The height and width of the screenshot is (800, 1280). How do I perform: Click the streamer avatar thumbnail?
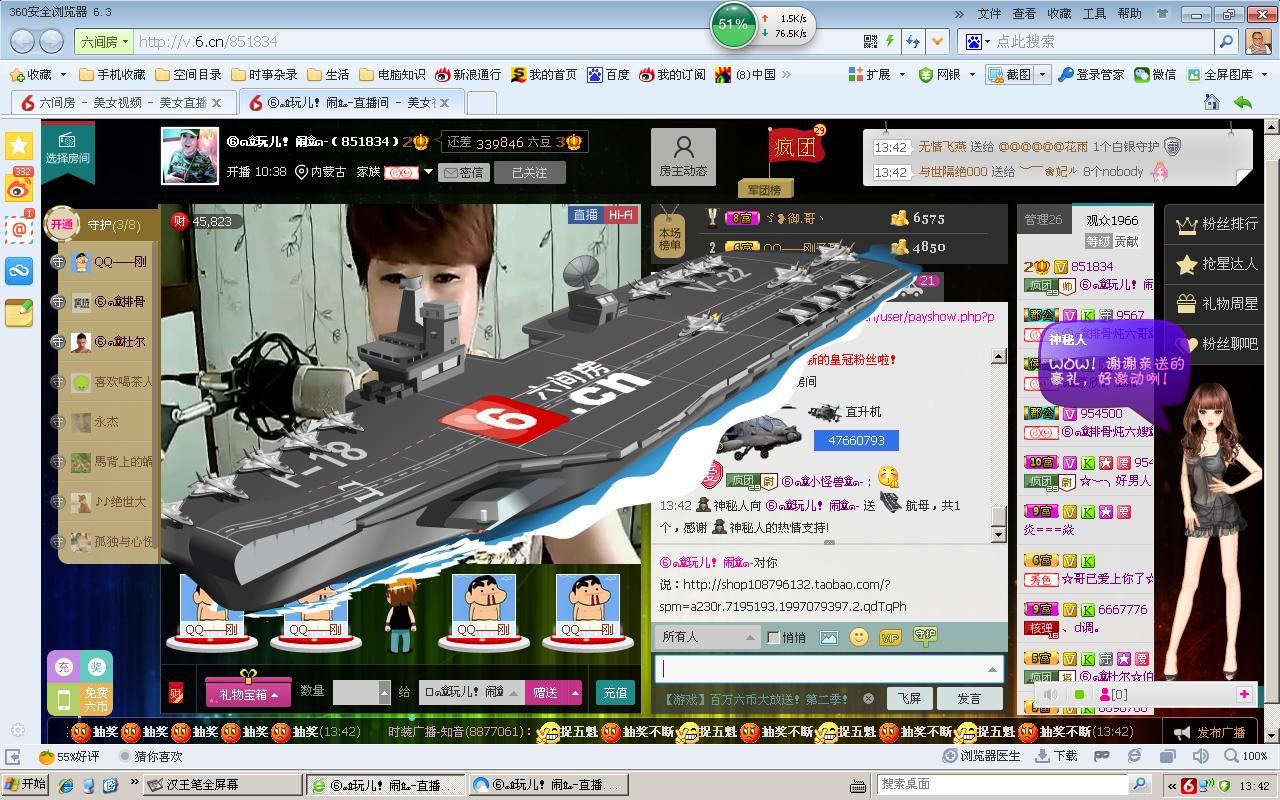[190, 156]
